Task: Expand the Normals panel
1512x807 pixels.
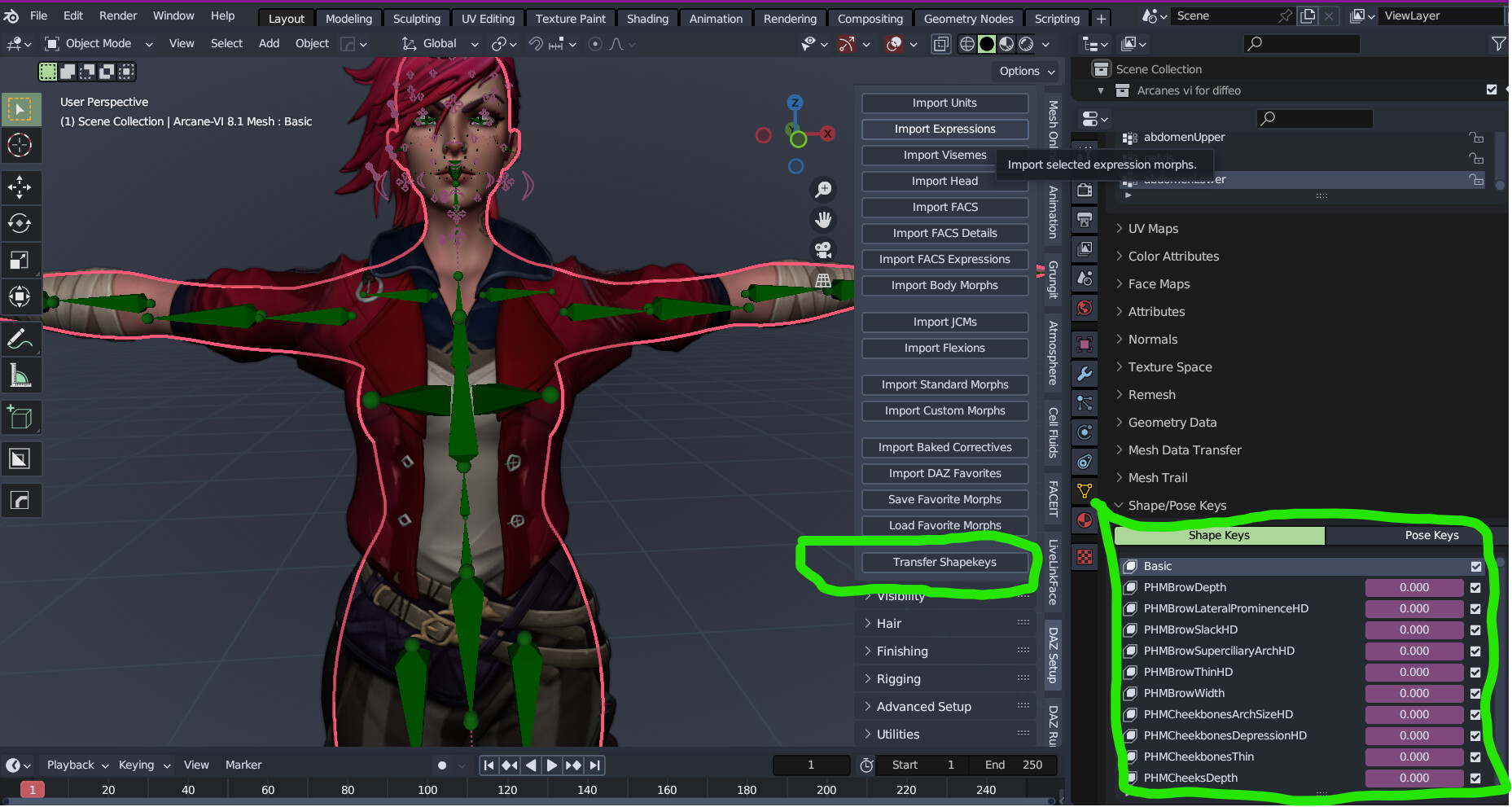Action: coord(1153,340)
